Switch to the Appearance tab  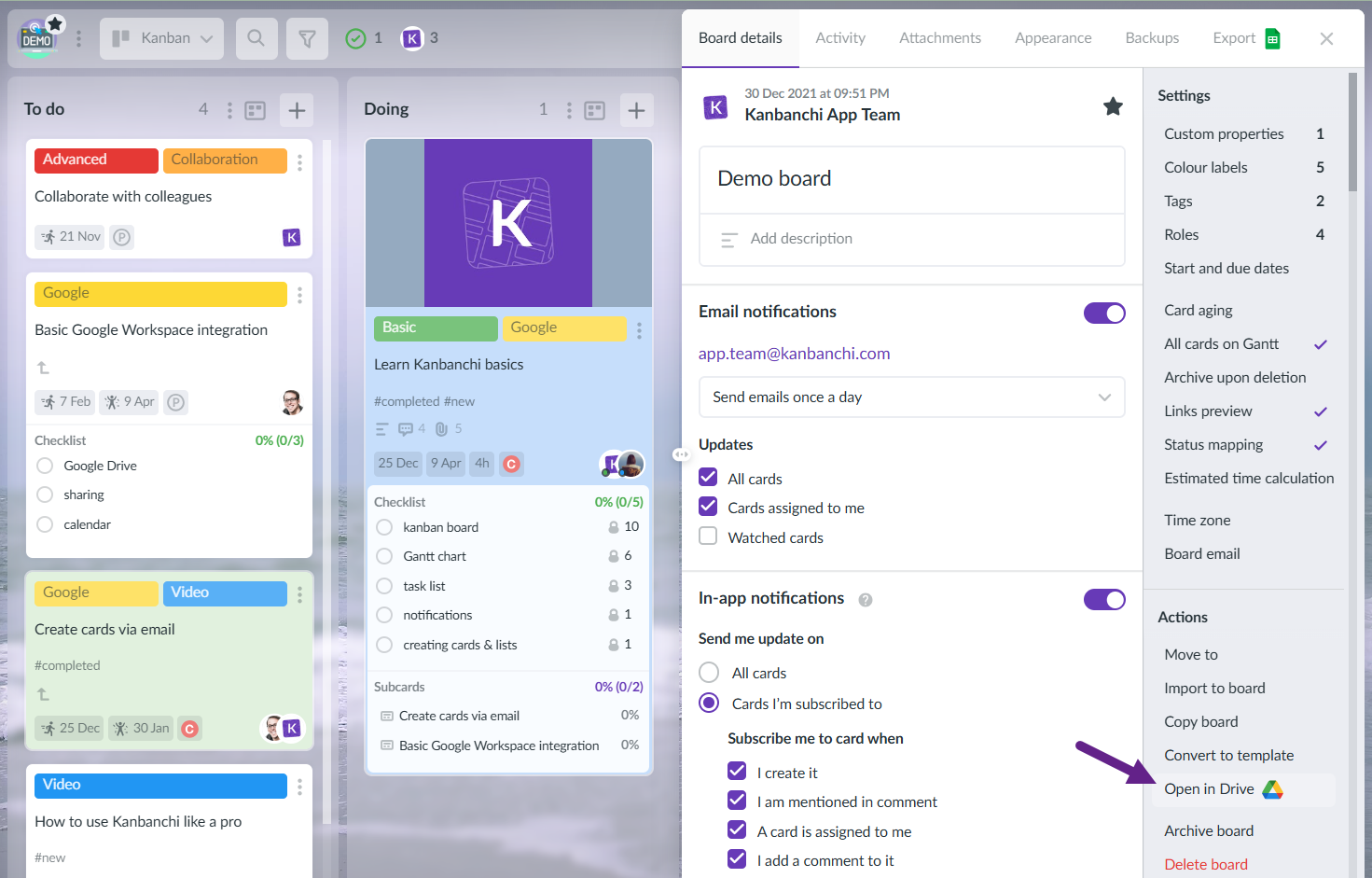point(1053,38)
